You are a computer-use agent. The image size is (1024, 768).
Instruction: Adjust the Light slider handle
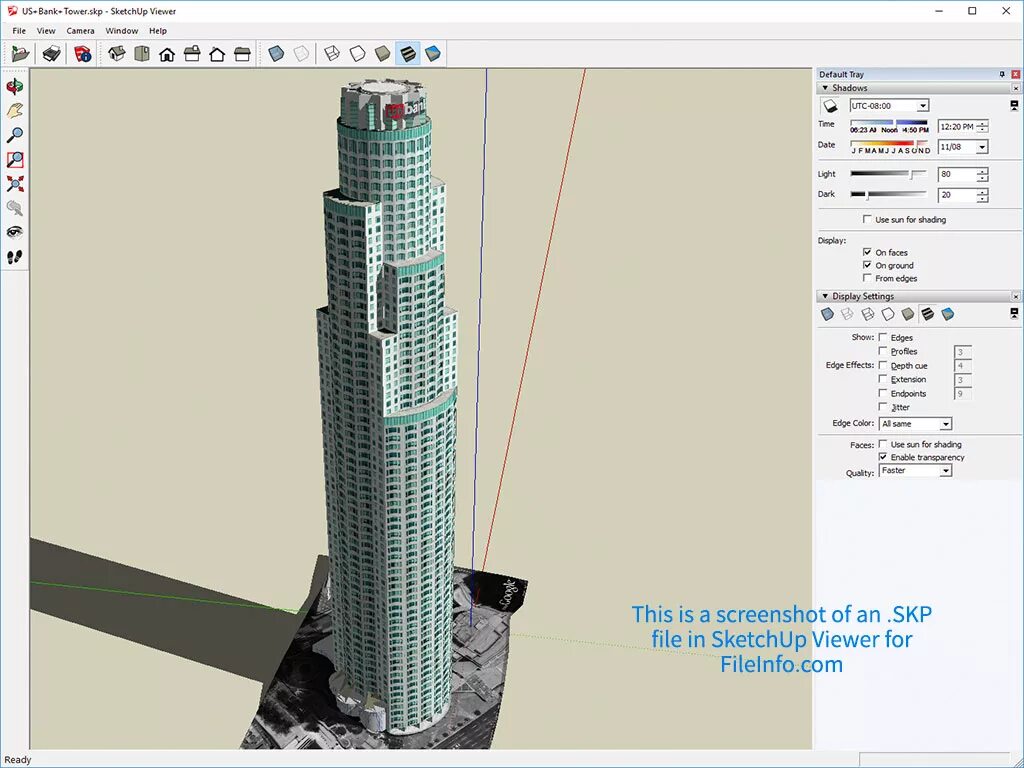(x=914, y=174)
